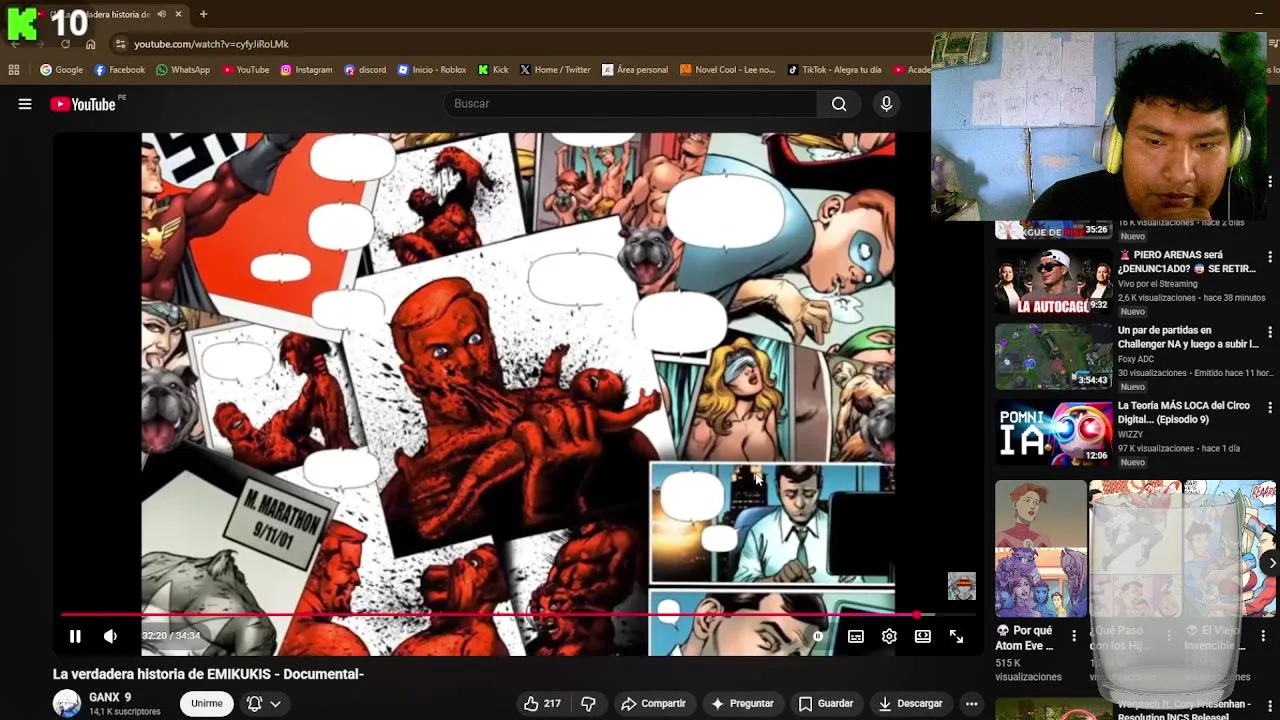Open WhatsApp bookmark

tap(183, 70)
